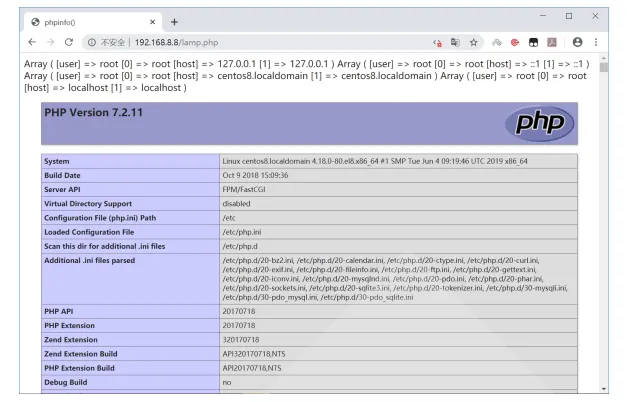Click the forward navigation arrow
Screen dimensions: 627x402
pyautogui.click(x=50, y=42)
